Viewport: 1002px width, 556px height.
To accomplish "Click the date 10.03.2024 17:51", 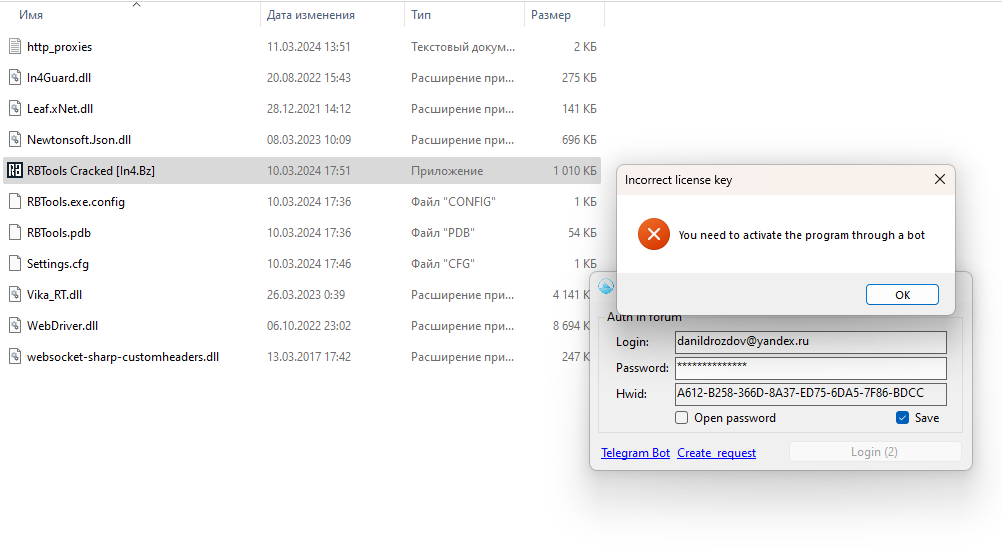I will click(x=309, y=171).
